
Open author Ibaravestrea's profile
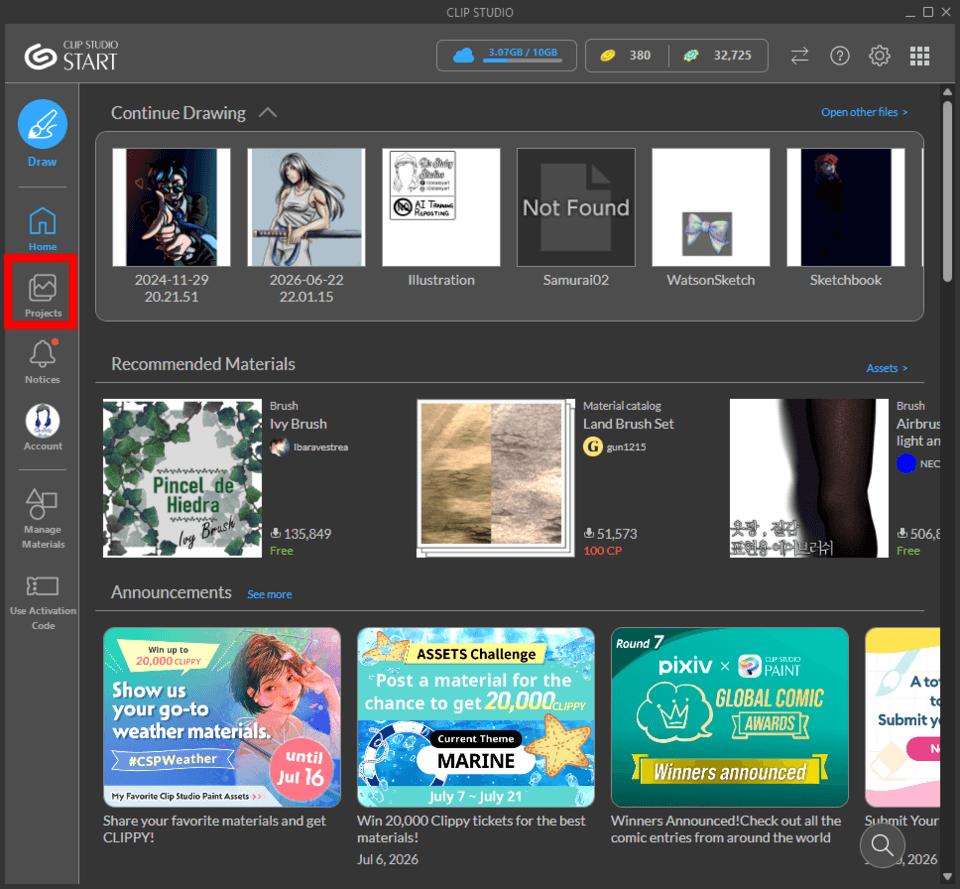pyautogui.click(x=310, y=447)
